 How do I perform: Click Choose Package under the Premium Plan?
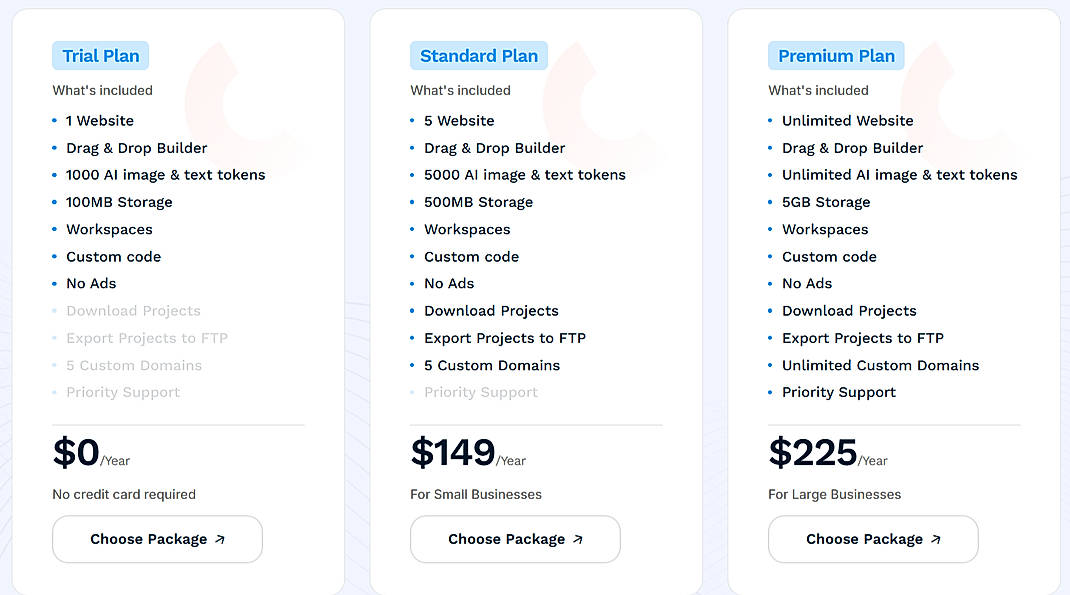point(873,538)
